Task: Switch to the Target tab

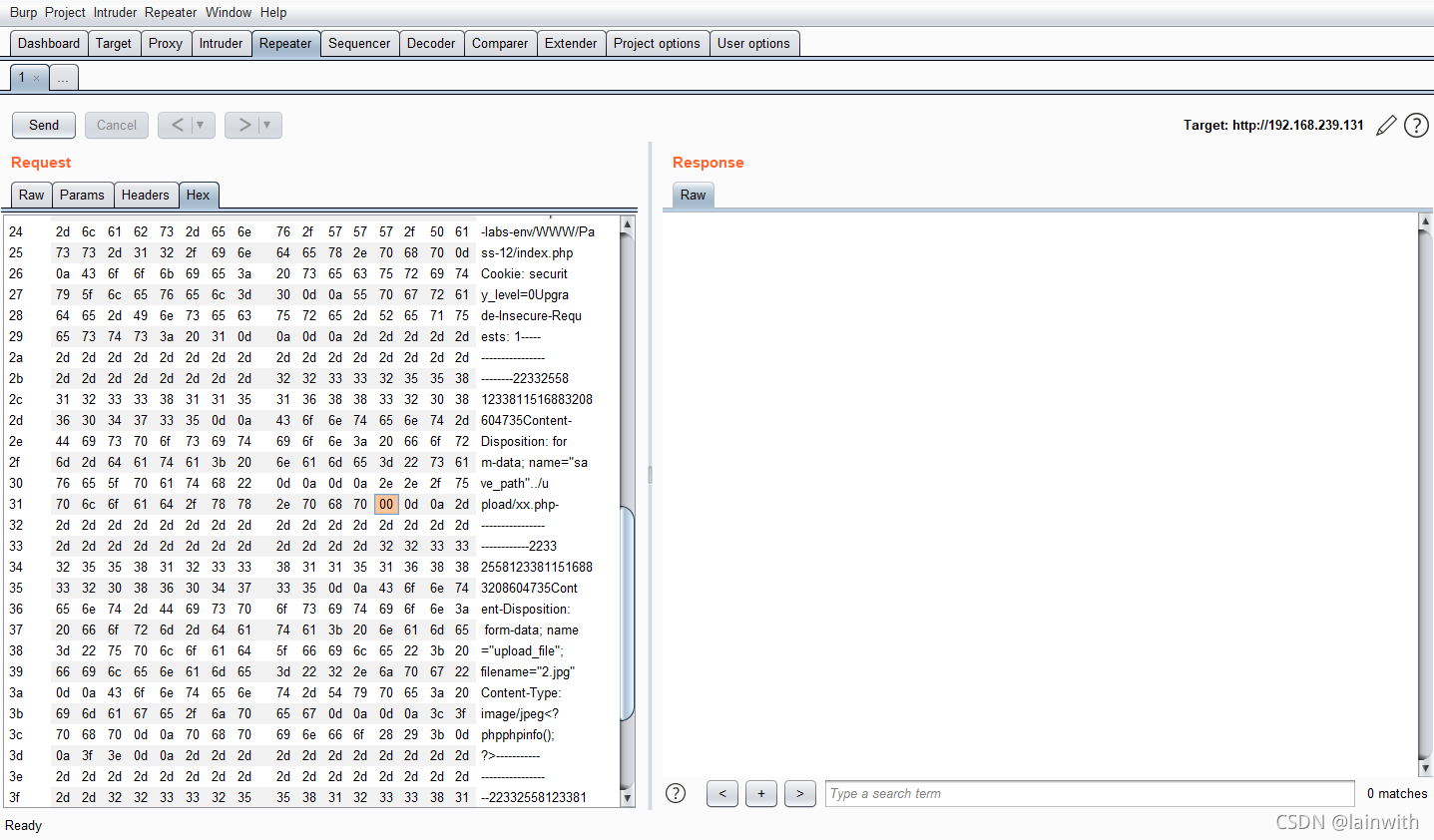Action: click(114, 43)
